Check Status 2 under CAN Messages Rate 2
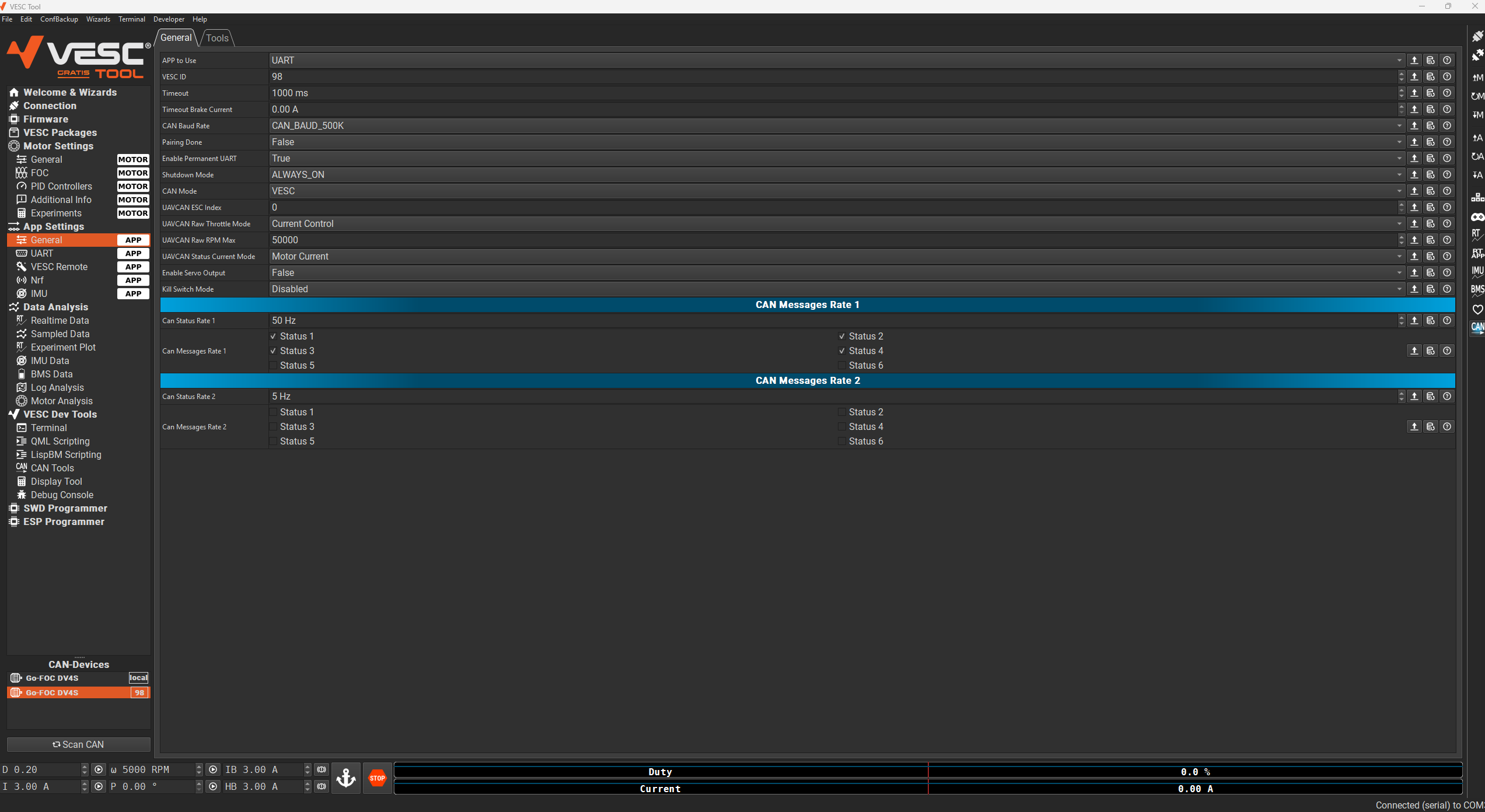The image size is (1485, 812). [842, 412]
